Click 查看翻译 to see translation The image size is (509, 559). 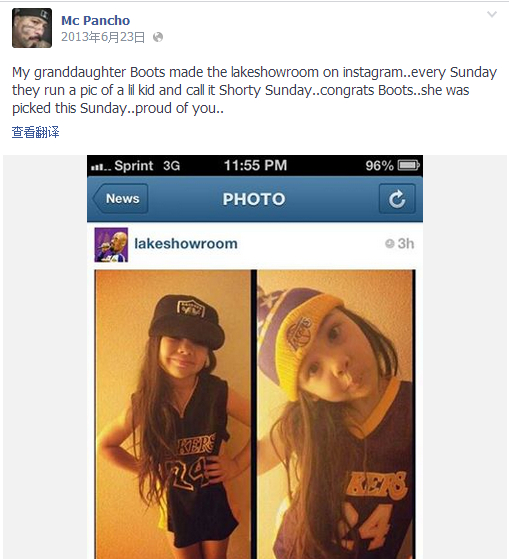pos(35,132)
